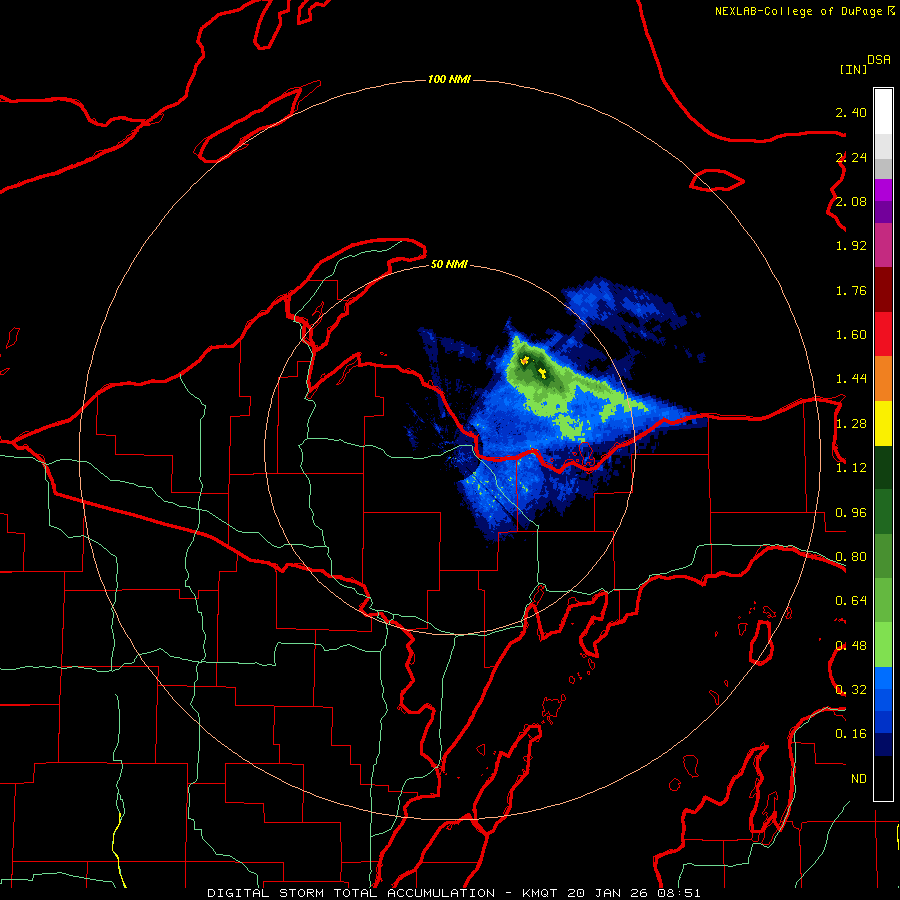Click the light green swatch in color scale
The image size is (900, 900).
click(883, 645)
